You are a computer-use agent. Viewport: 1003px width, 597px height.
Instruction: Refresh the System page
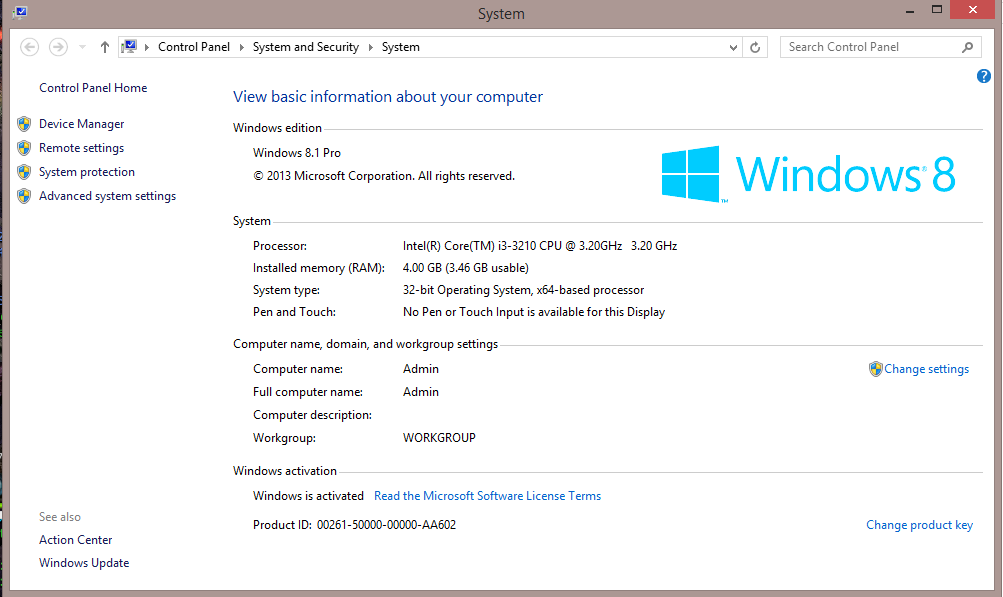pos(755,47)
